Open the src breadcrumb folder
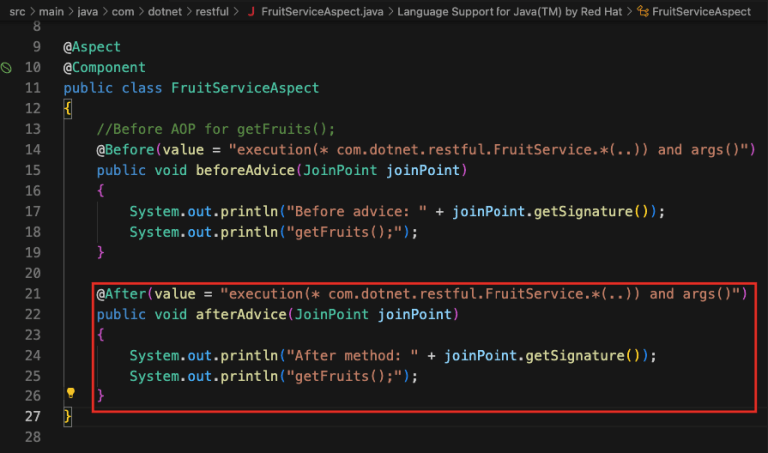 point(17,11)
